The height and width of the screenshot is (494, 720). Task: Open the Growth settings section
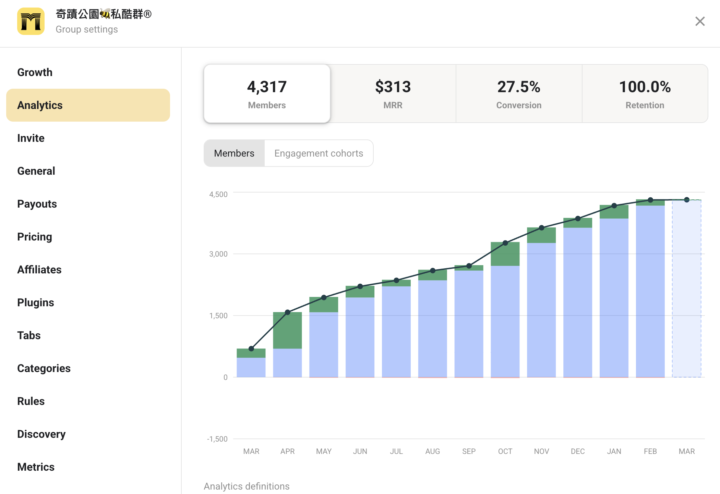tap(35, 72)
